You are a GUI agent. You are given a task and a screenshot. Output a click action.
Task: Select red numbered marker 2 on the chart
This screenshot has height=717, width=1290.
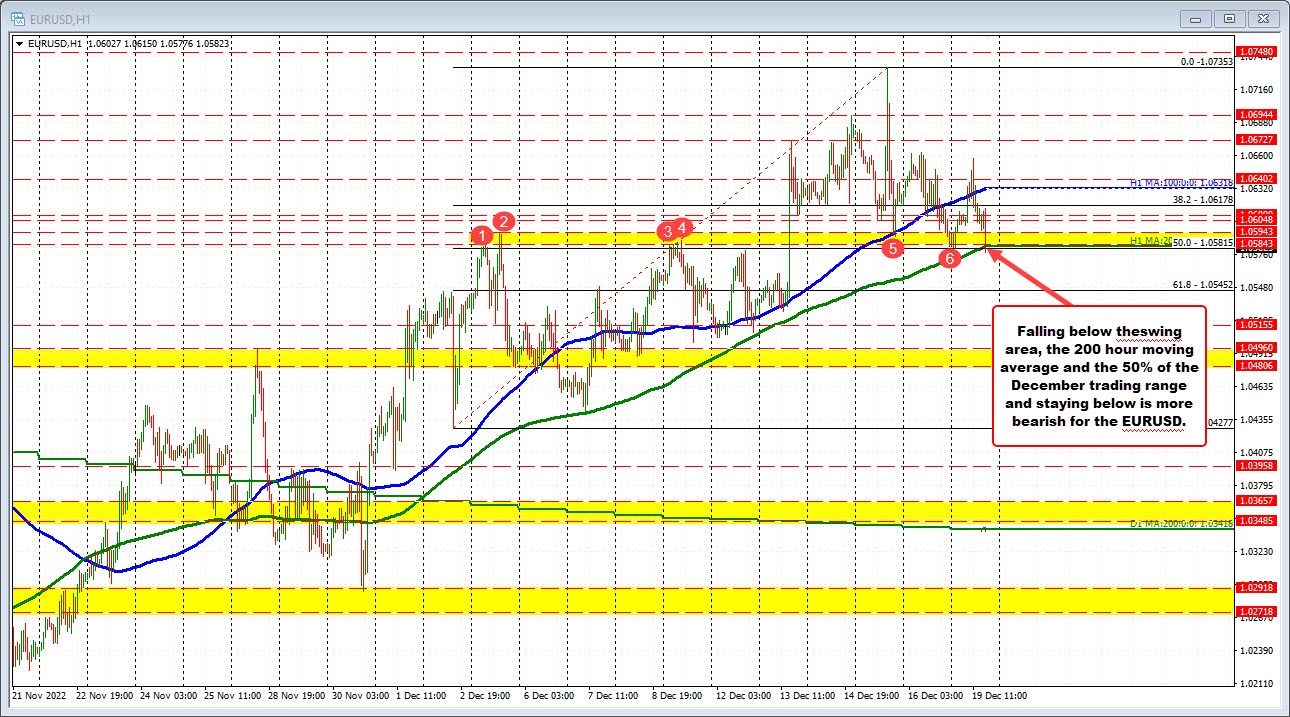click(503, 223)
